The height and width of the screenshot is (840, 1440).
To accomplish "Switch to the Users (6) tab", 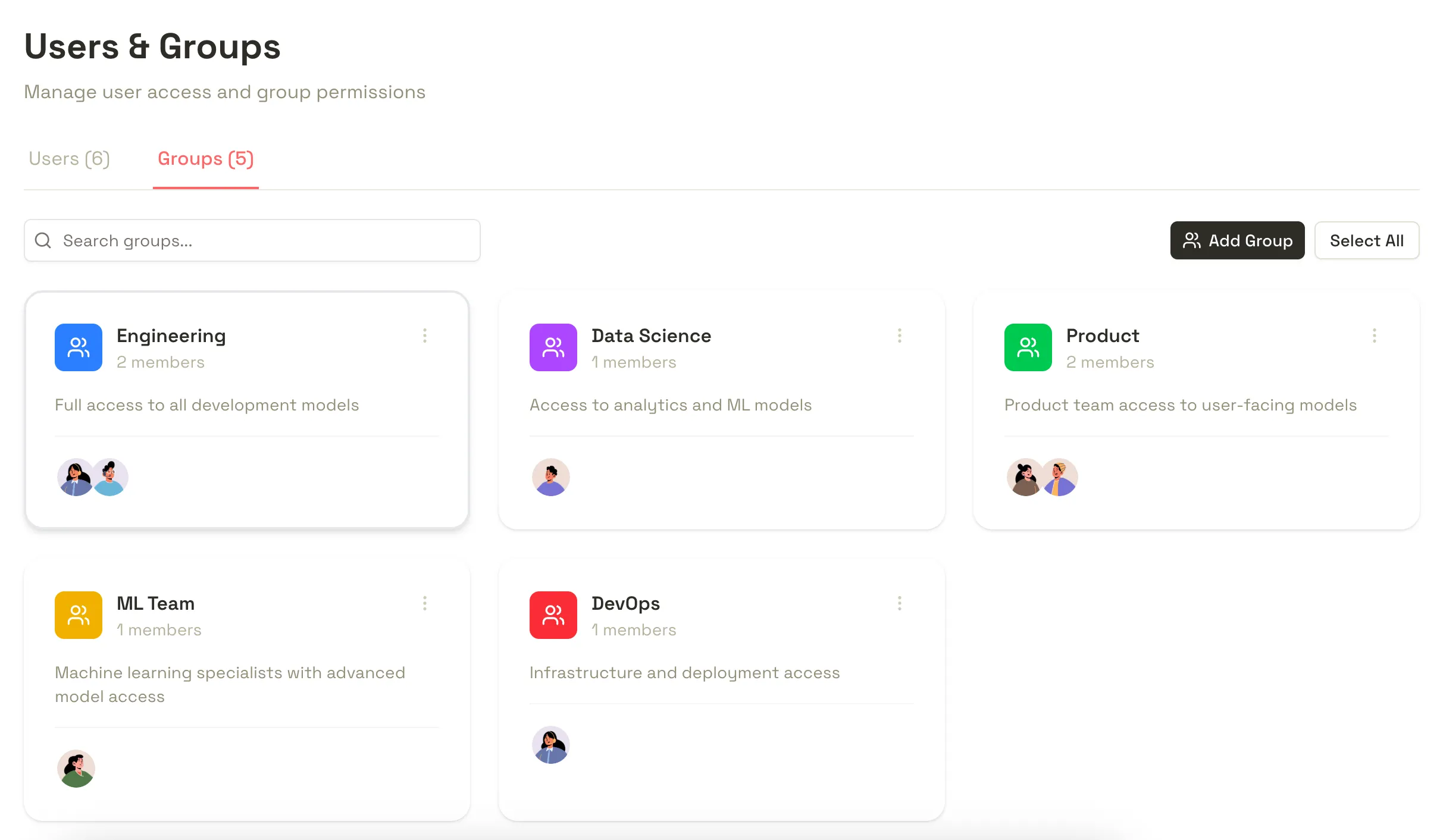I will (70, 159).
